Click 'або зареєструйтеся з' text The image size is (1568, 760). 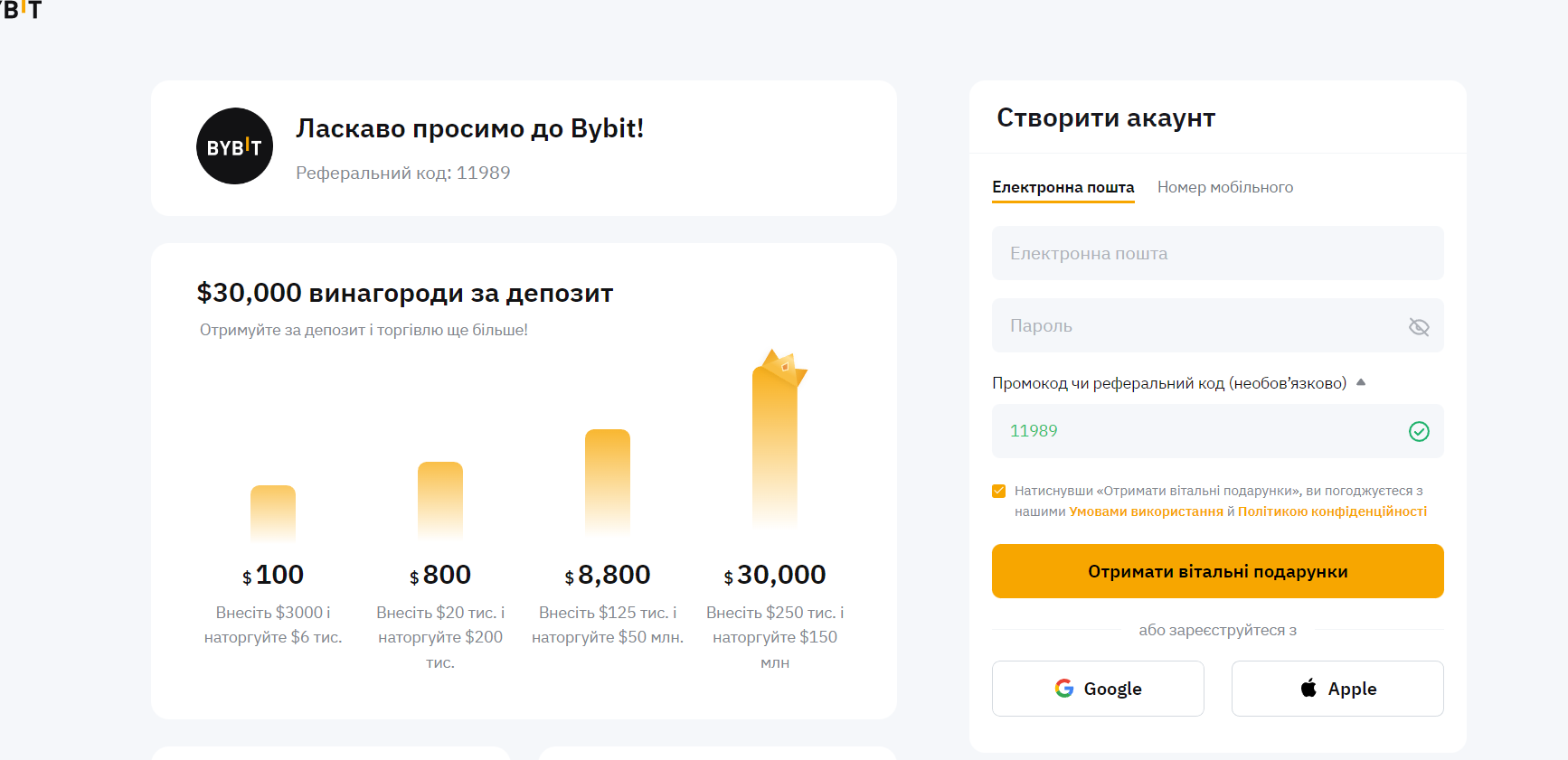coord(1217,630)
